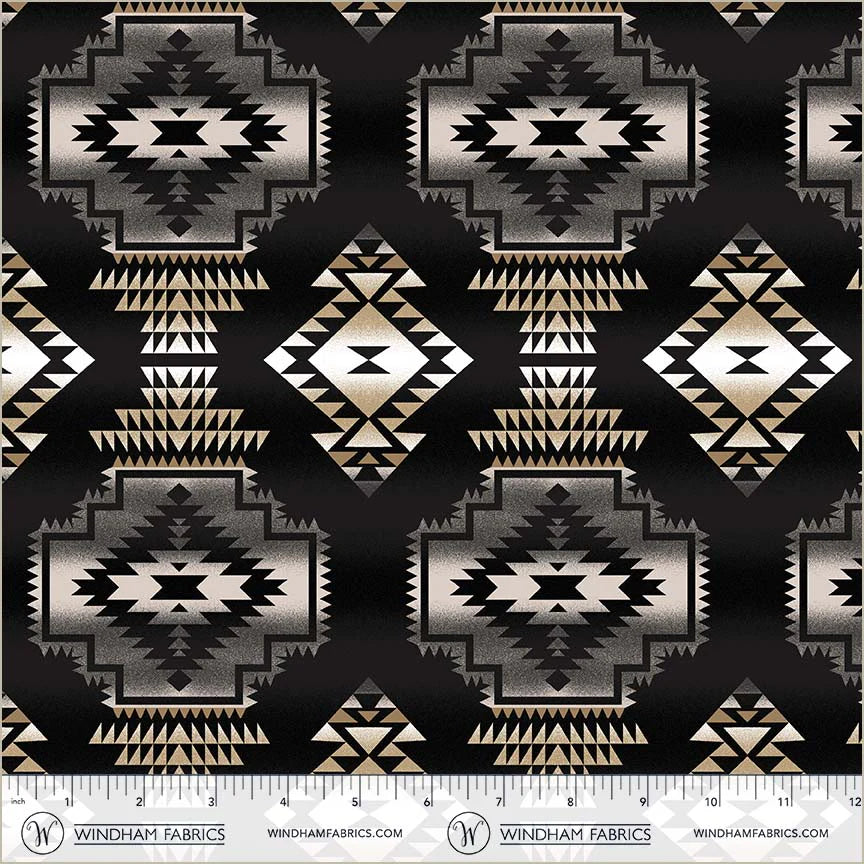The image size is (864, 864).
Task: Select the 3 inch mark on ruler
Action: (211, 801)
